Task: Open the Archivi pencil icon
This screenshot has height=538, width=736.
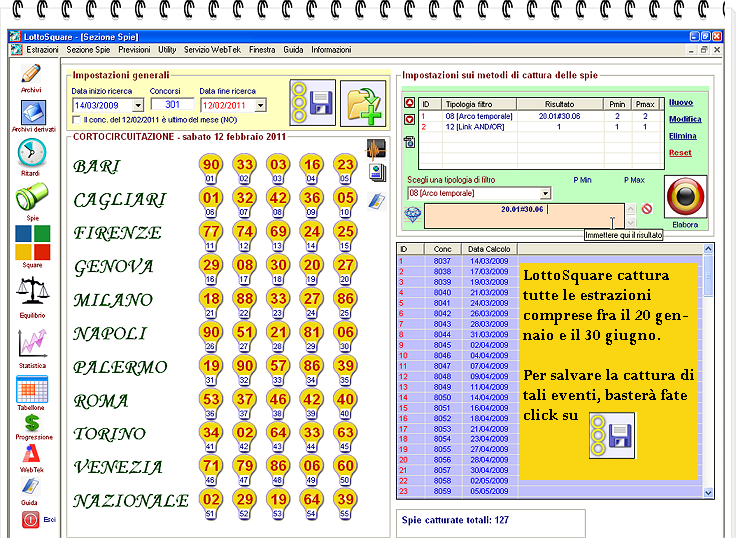Action: (31, 74)
